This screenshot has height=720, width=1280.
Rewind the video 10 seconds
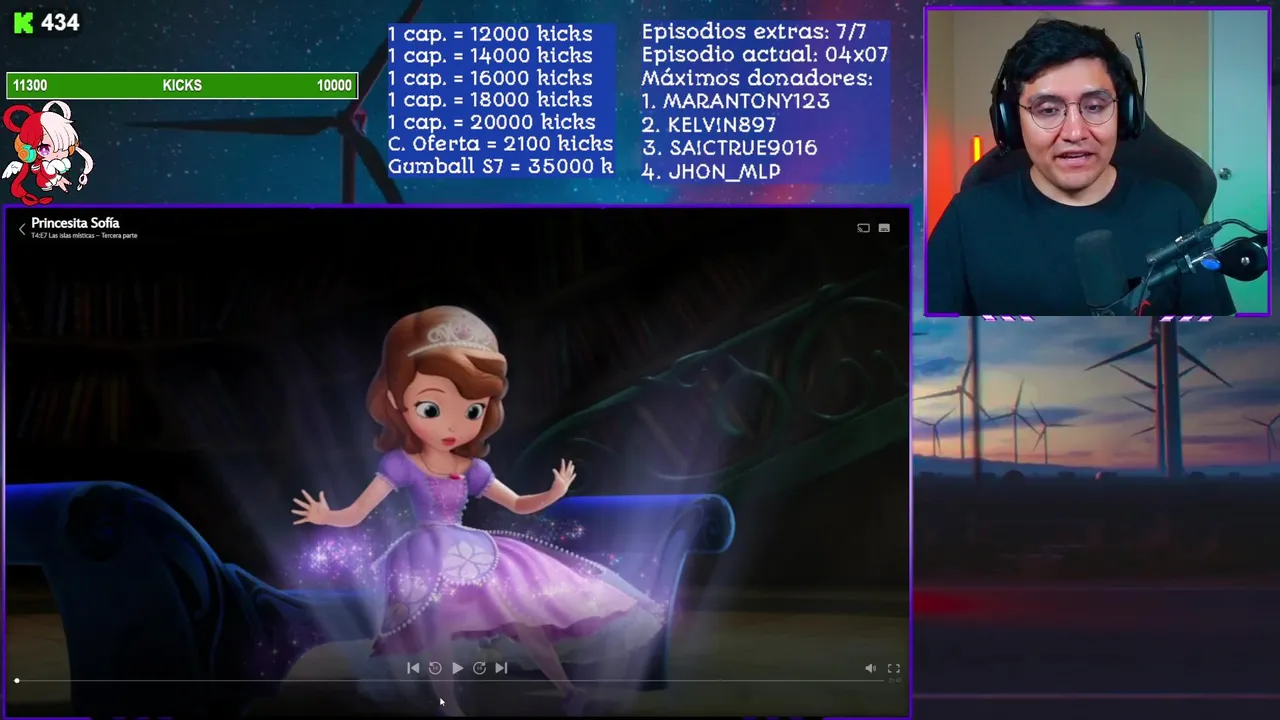point(435,668)
